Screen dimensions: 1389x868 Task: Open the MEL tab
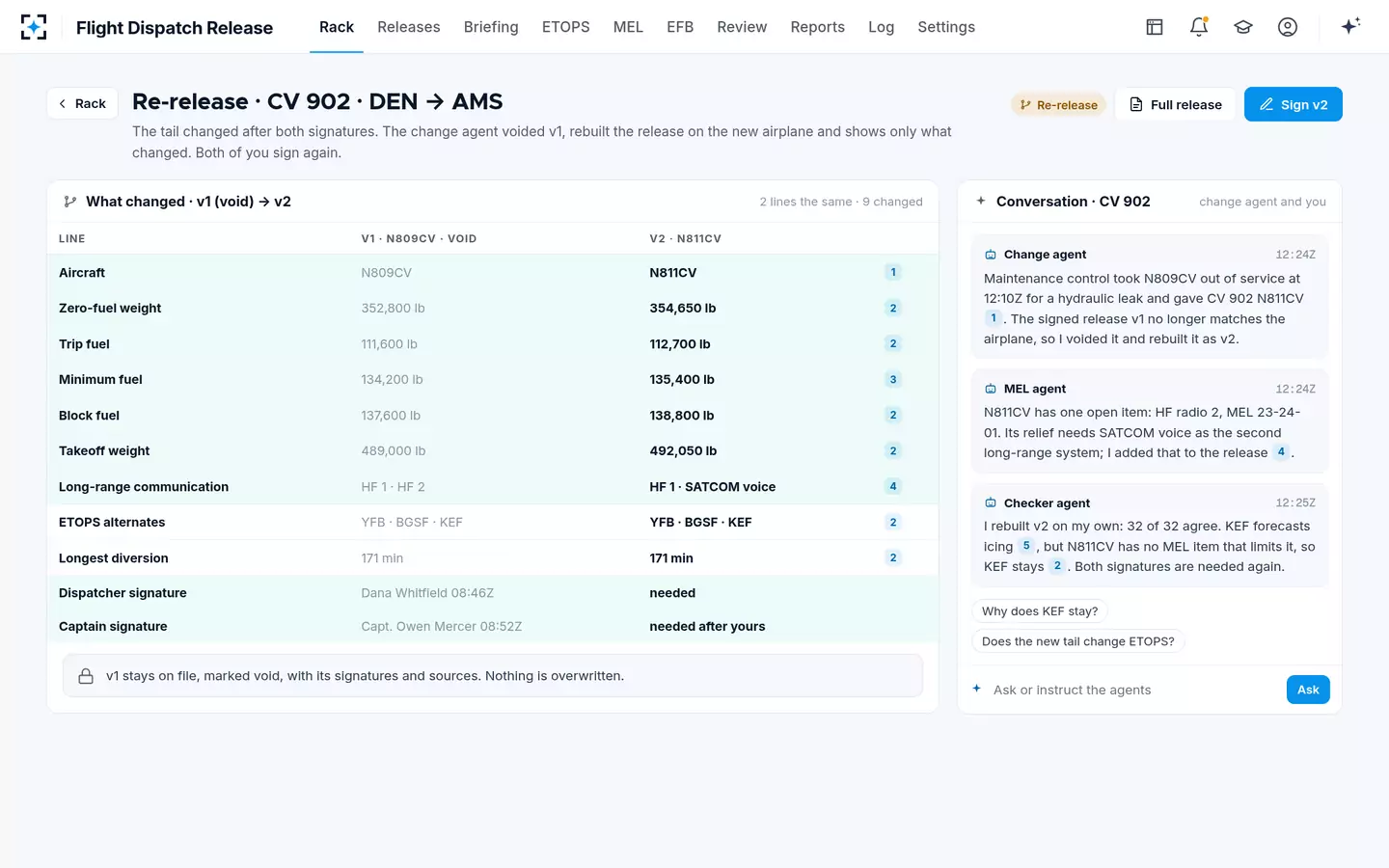tap(628, 27)
